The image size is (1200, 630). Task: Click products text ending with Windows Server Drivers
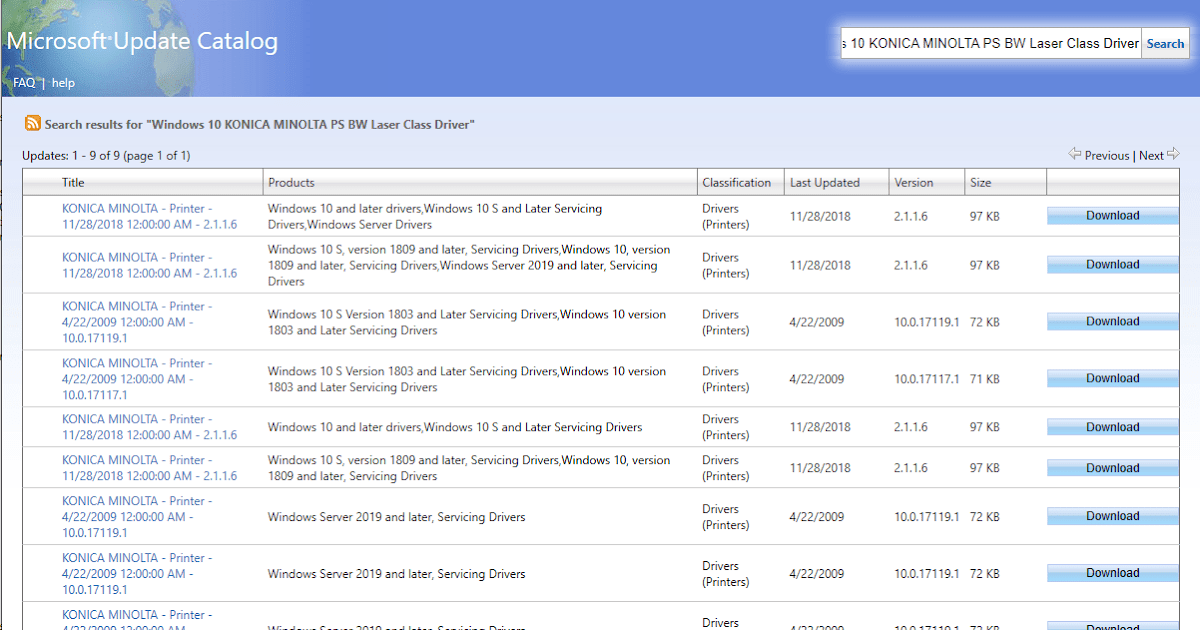435,216
